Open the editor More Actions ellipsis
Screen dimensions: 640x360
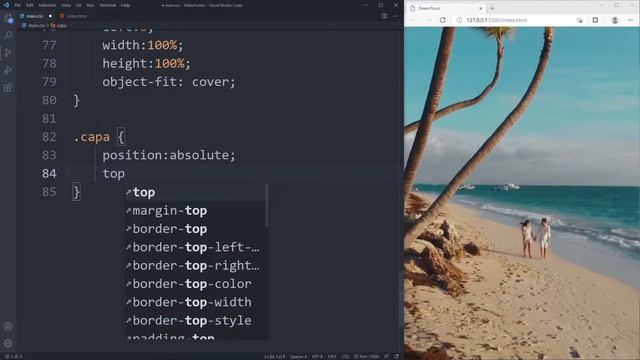coord(395,16)
